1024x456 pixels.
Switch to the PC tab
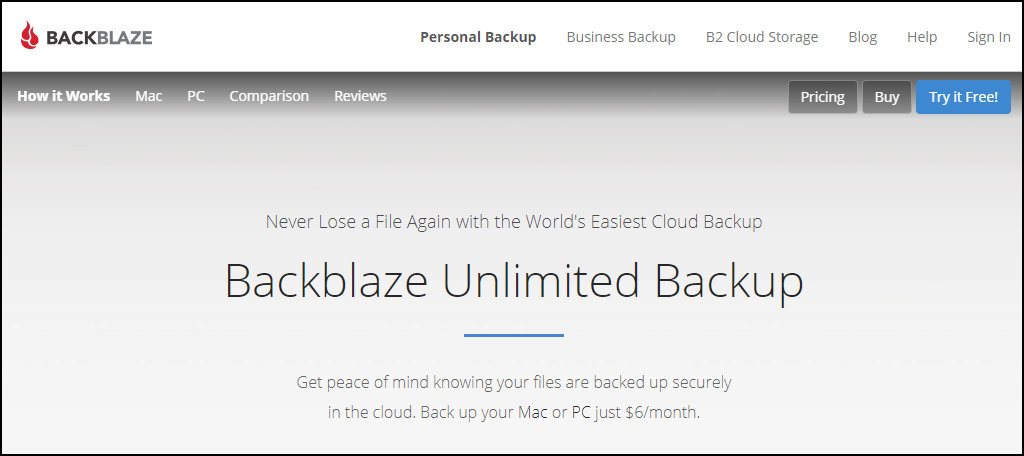tap(196, 96)
